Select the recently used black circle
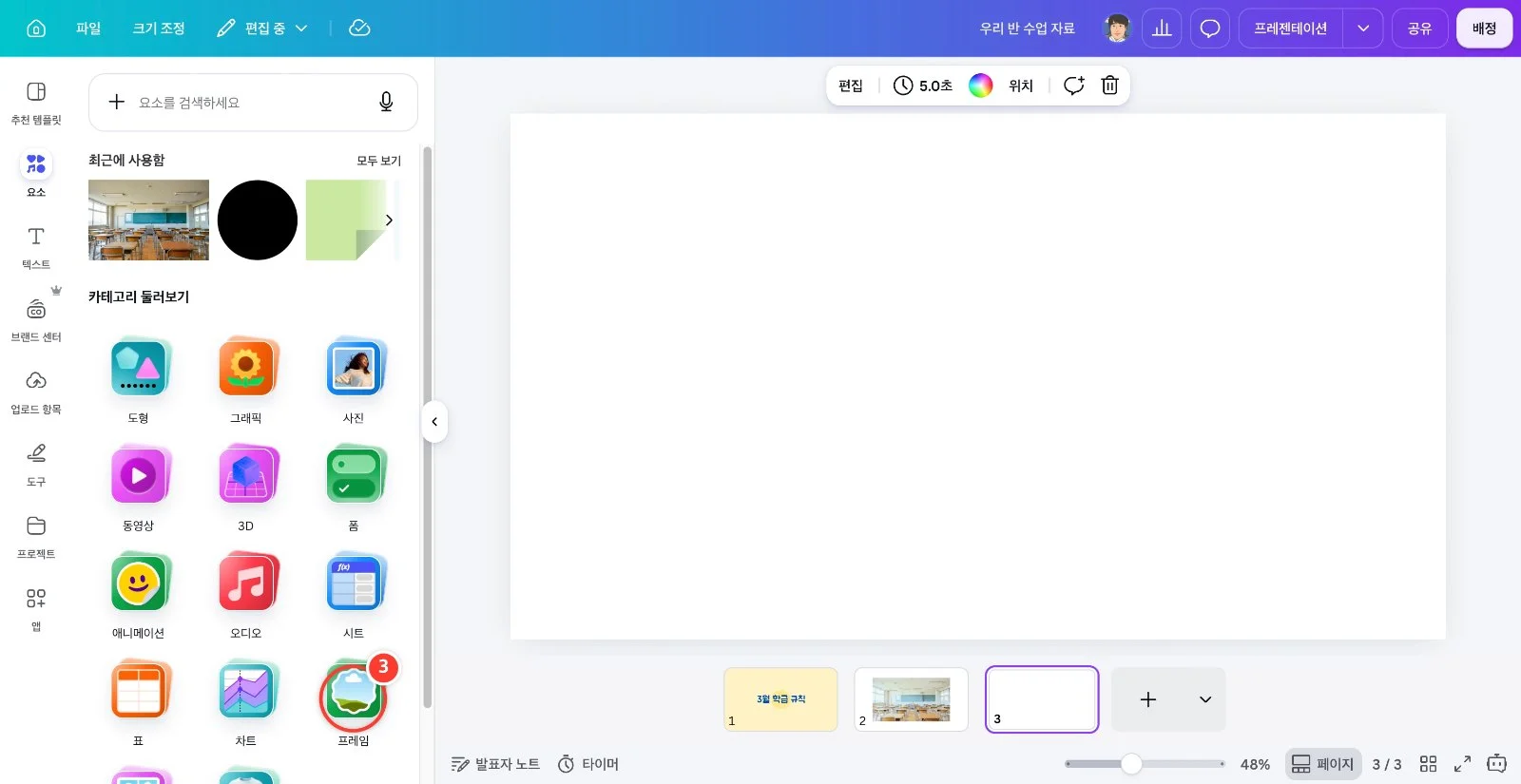 pos(258,220)
